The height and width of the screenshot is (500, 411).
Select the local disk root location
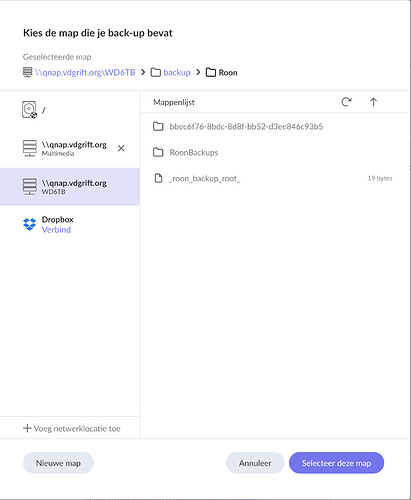click(x=70, y=110)
